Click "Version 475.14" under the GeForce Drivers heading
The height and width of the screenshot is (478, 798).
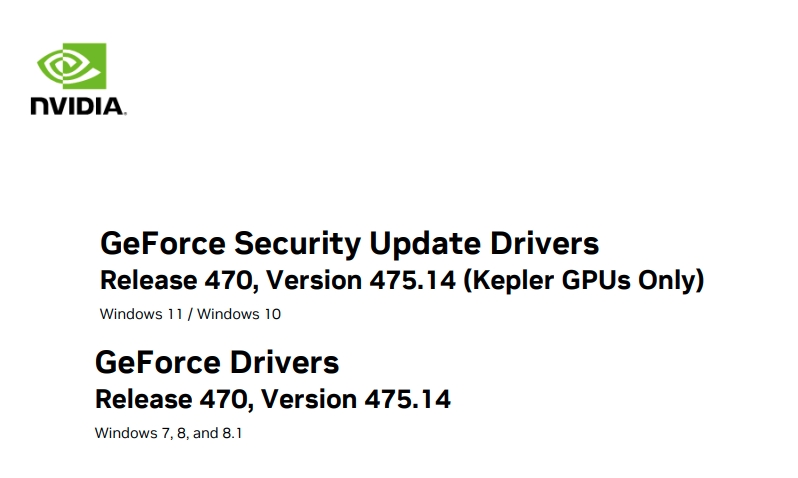(356, 399)
